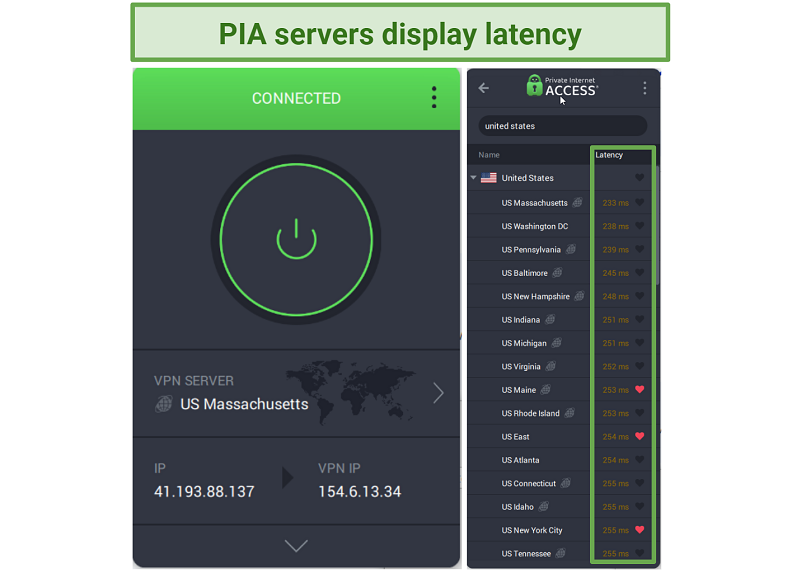This screenshot has width=806, height=573.
Task: Favorite the United States group heart
Action: 639,177
